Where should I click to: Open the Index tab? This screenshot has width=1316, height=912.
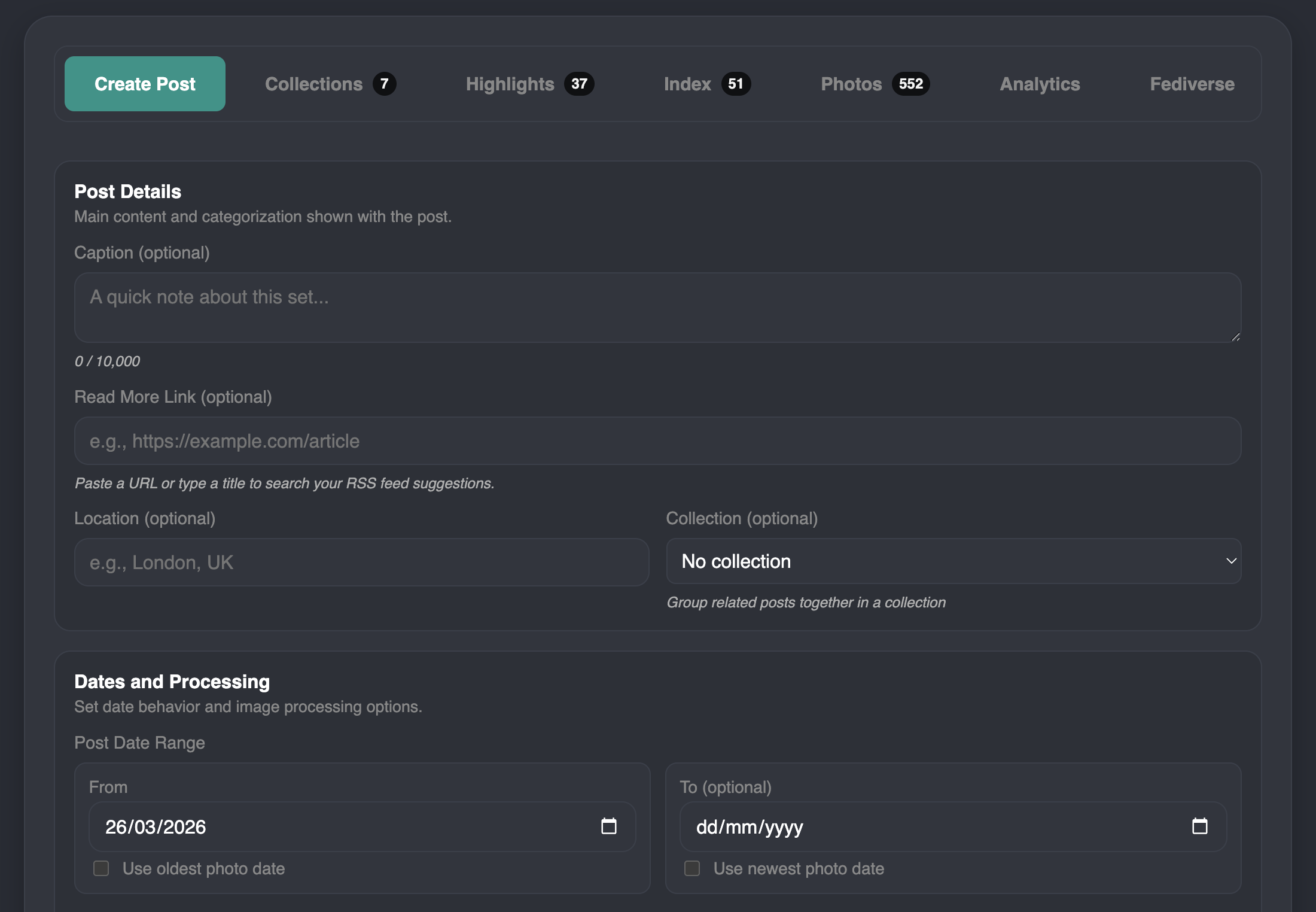pos(687,84)
